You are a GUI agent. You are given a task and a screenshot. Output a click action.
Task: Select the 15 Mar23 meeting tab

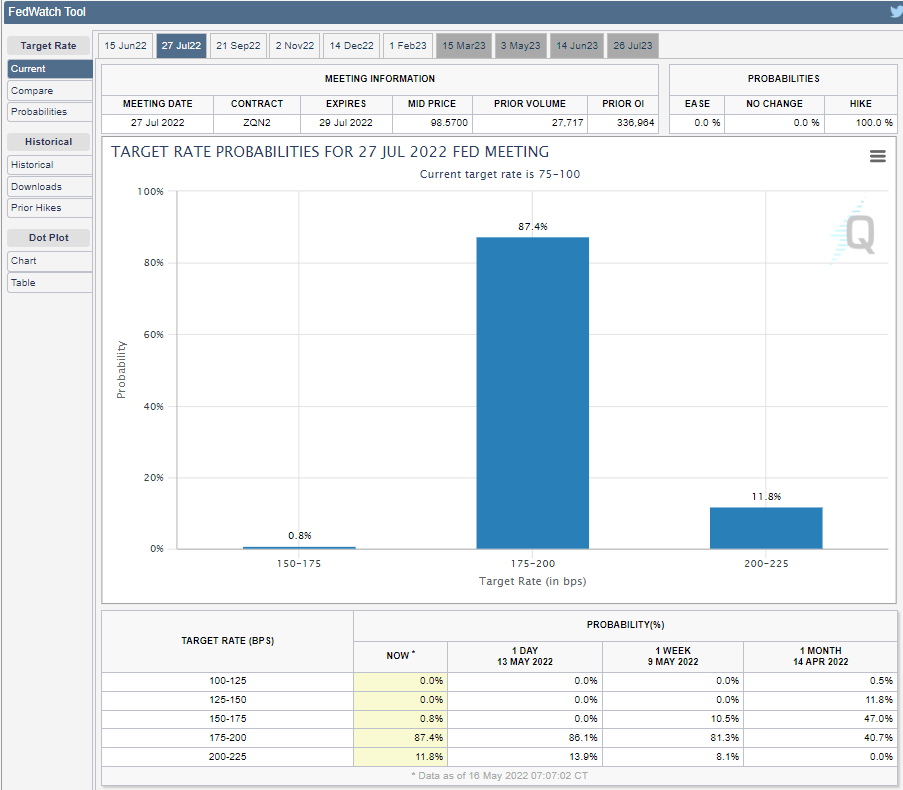[463, 46]
